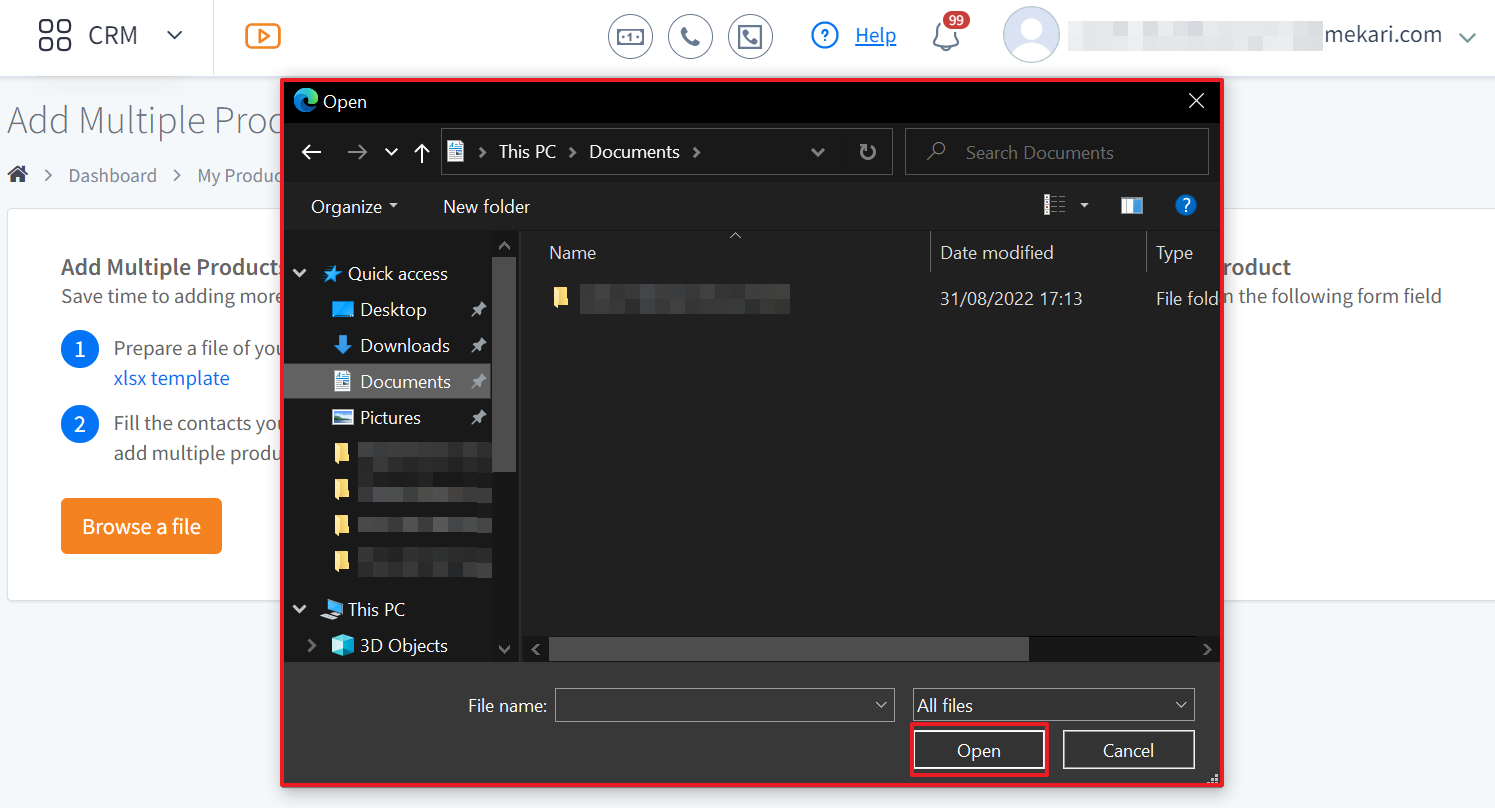The image size is (1495, 808).
Task: Click the sidebar scroll-down arrow
Action: click(505, 649)
